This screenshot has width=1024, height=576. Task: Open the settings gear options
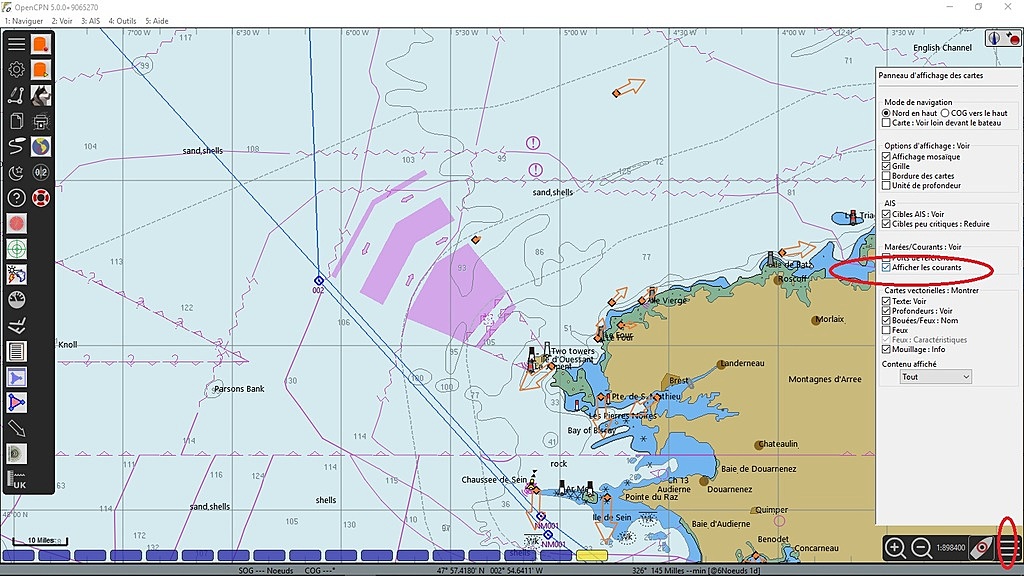pyautogui.click(x=16, y=69)
